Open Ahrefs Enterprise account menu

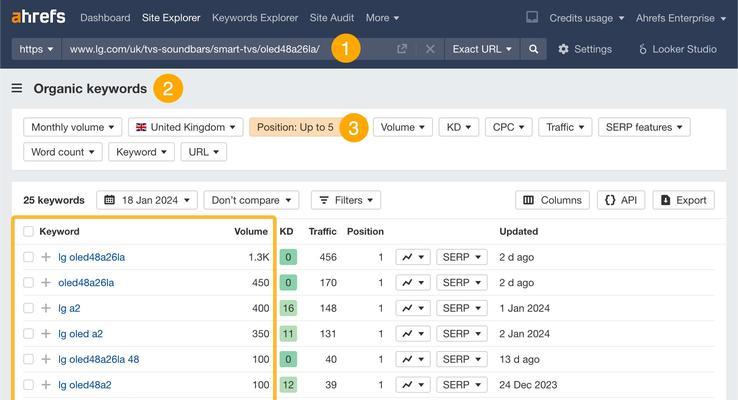point(681,18)
